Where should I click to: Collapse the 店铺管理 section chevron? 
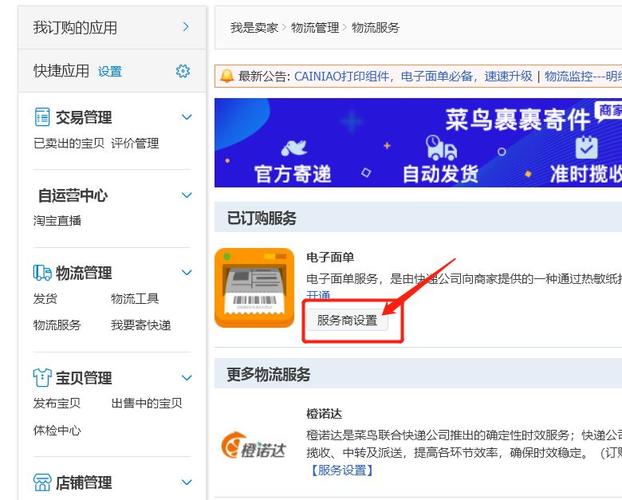(186, 482)
